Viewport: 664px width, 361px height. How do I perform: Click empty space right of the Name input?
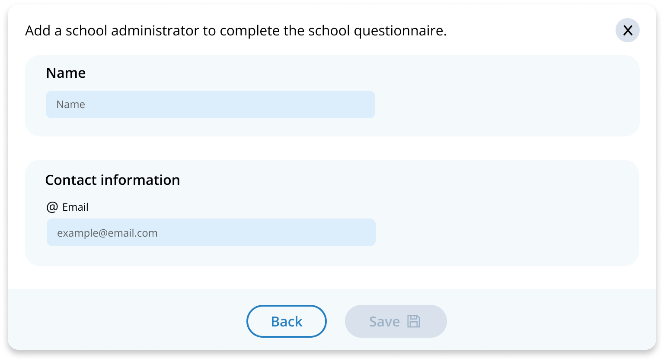tap(504, 104)
